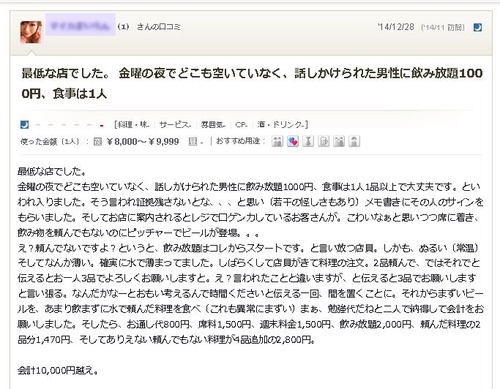Click the review count (1) beside name
Screen dimensions: 500x389
(123, 27)
